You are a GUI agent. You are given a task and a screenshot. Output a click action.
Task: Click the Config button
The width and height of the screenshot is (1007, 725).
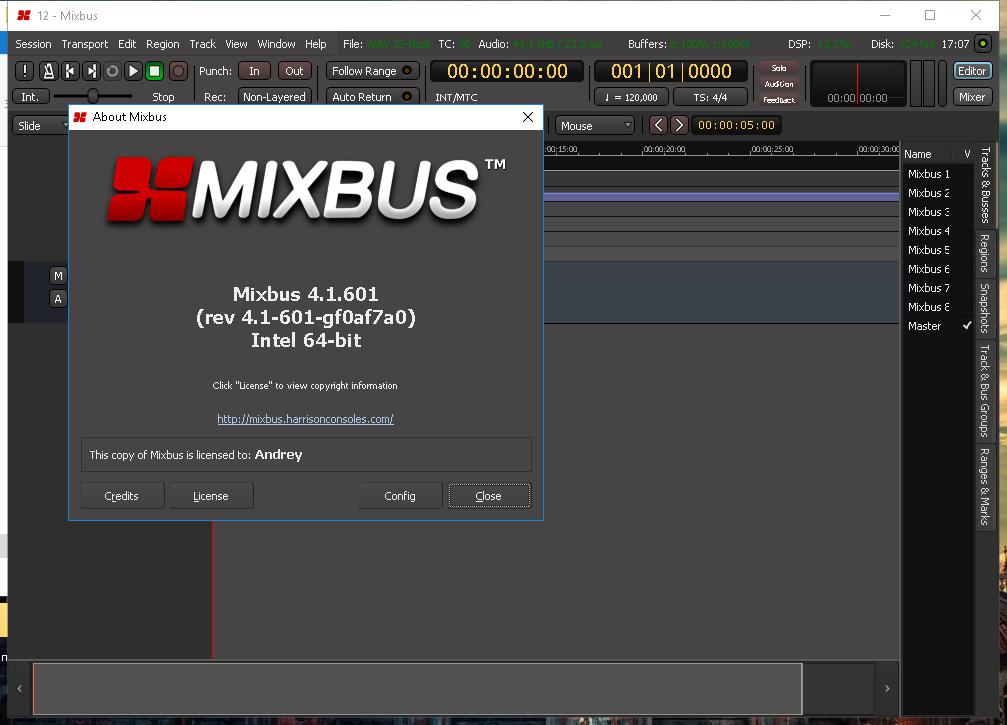pos(399,496)
